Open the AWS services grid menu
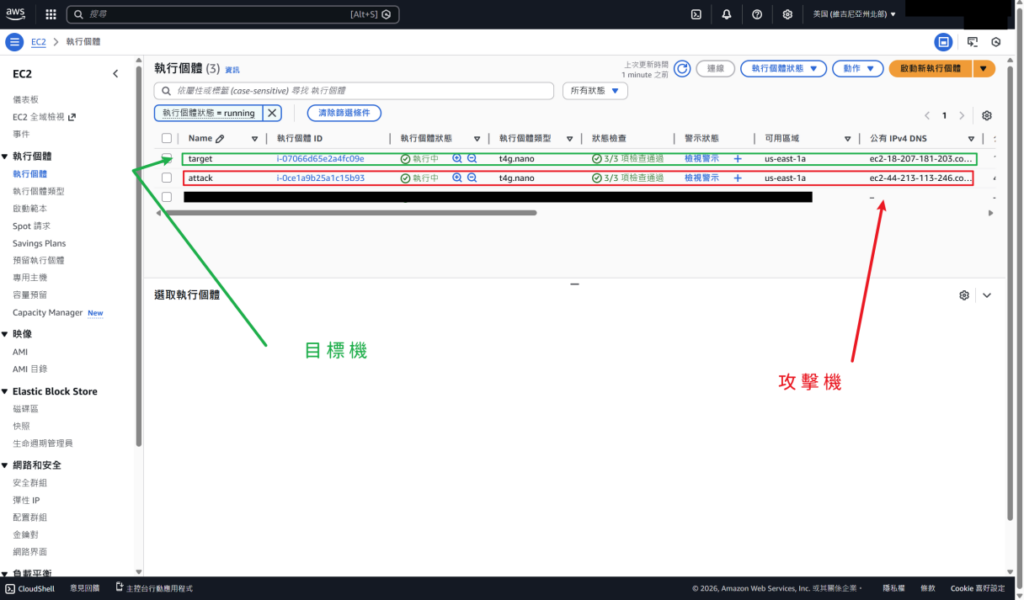 pos(51,14)
